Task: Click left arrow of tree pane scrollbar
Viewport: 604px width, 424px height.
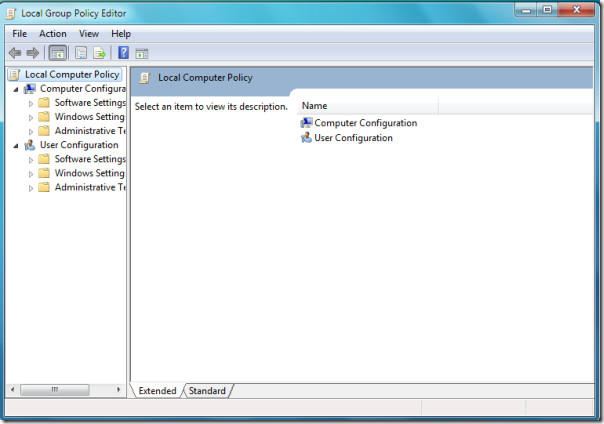Action: click(13, 389)
